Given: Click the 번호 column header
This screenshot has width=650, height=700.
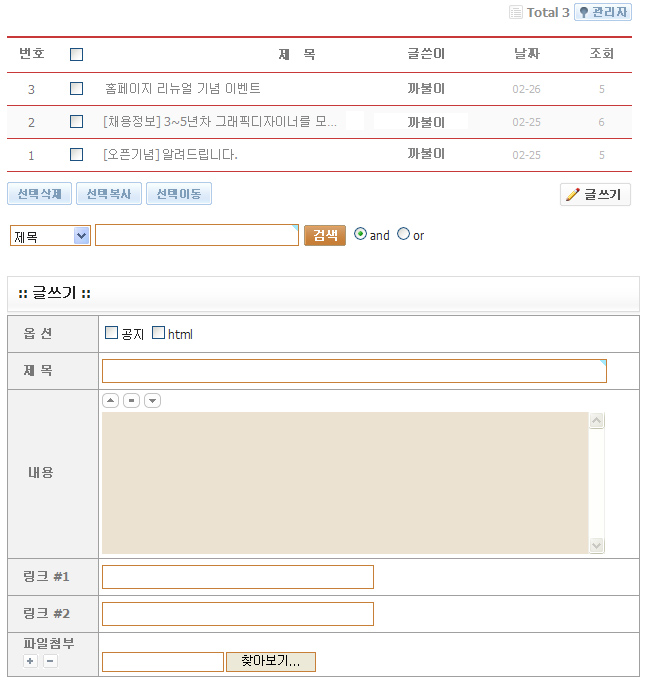Looking at the screenshot, I should pyautogui.click(x=32, y=54).
